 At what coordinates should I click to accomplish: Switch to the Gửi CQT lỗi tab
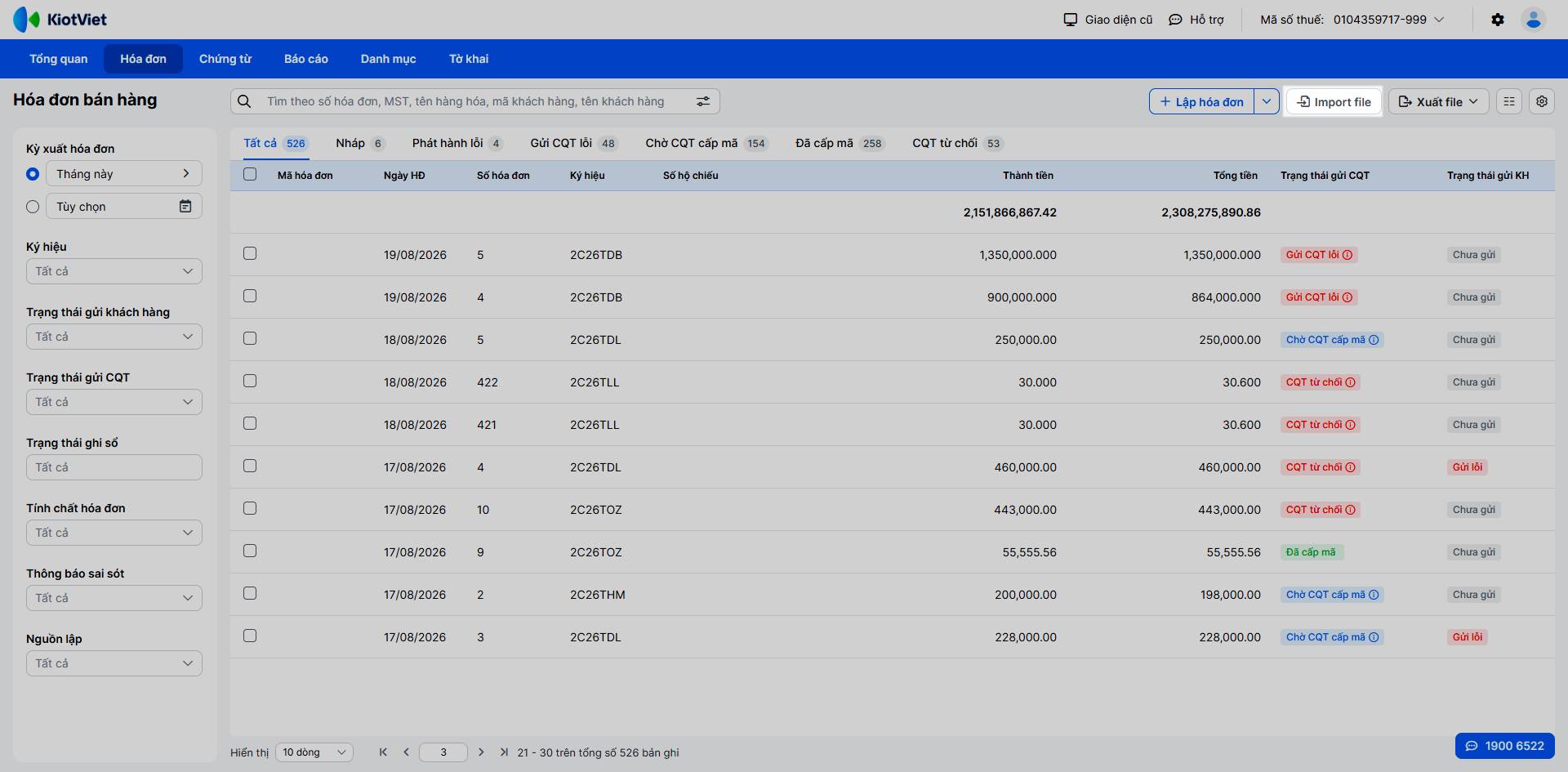click(x=574, y=143)
